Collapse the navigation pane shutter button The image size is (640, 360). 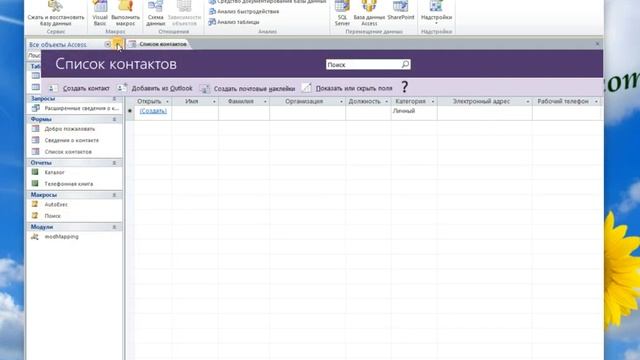coord(118,44)
